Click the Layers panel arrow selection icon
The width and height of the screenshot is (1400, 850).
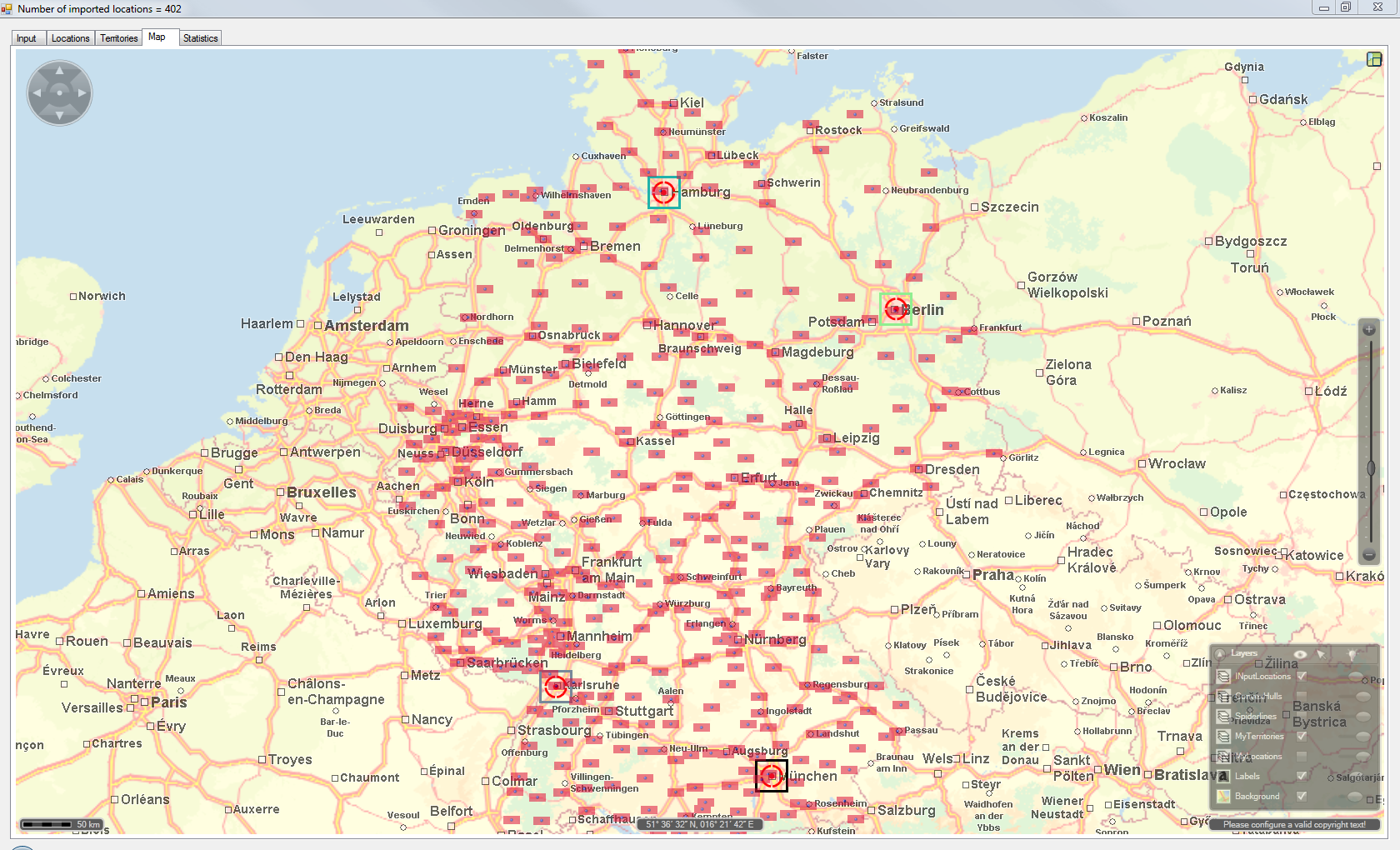pos(1322,654)
